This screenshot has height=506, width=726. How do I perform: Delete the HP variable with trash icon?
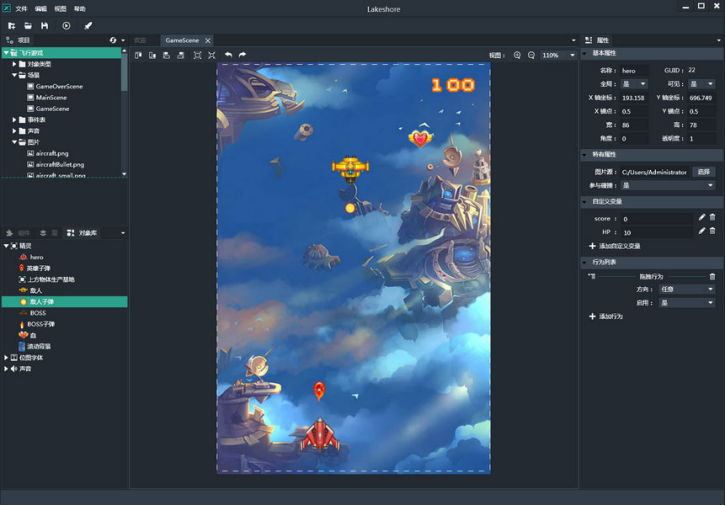pyautogui.click(x=713, y=231)
